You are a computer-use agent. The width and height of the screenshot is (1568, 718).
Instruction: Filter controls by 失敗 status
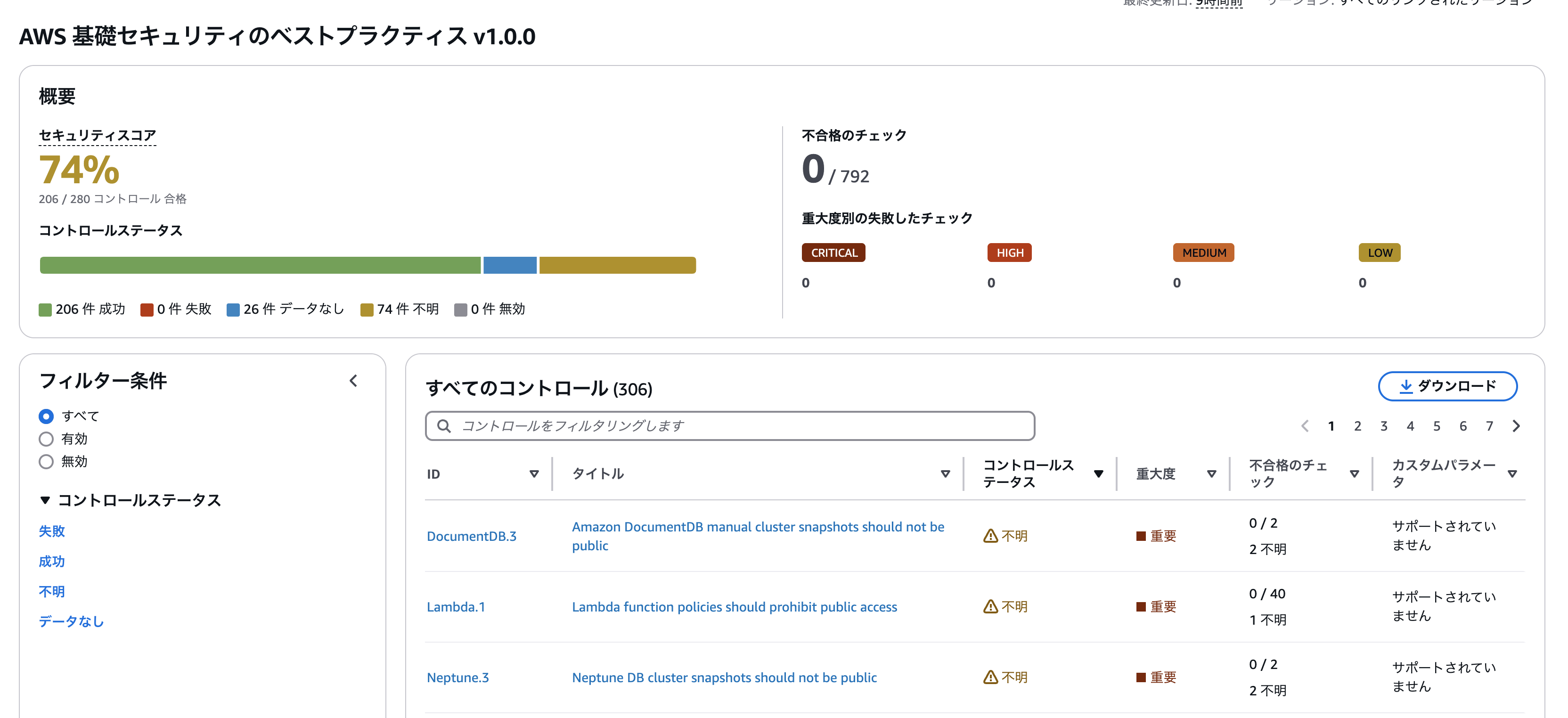(x=52, y=531)
